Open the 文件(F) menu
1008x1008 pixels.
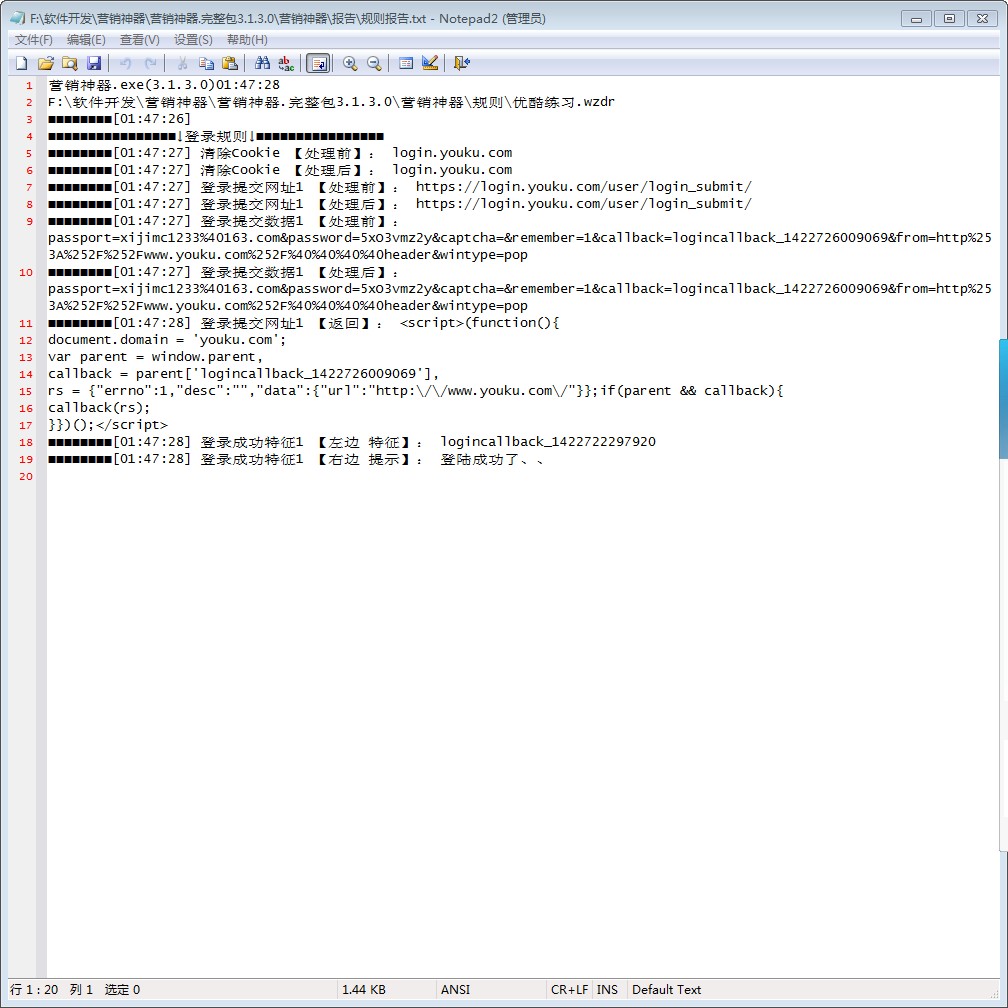click(34, 40)
